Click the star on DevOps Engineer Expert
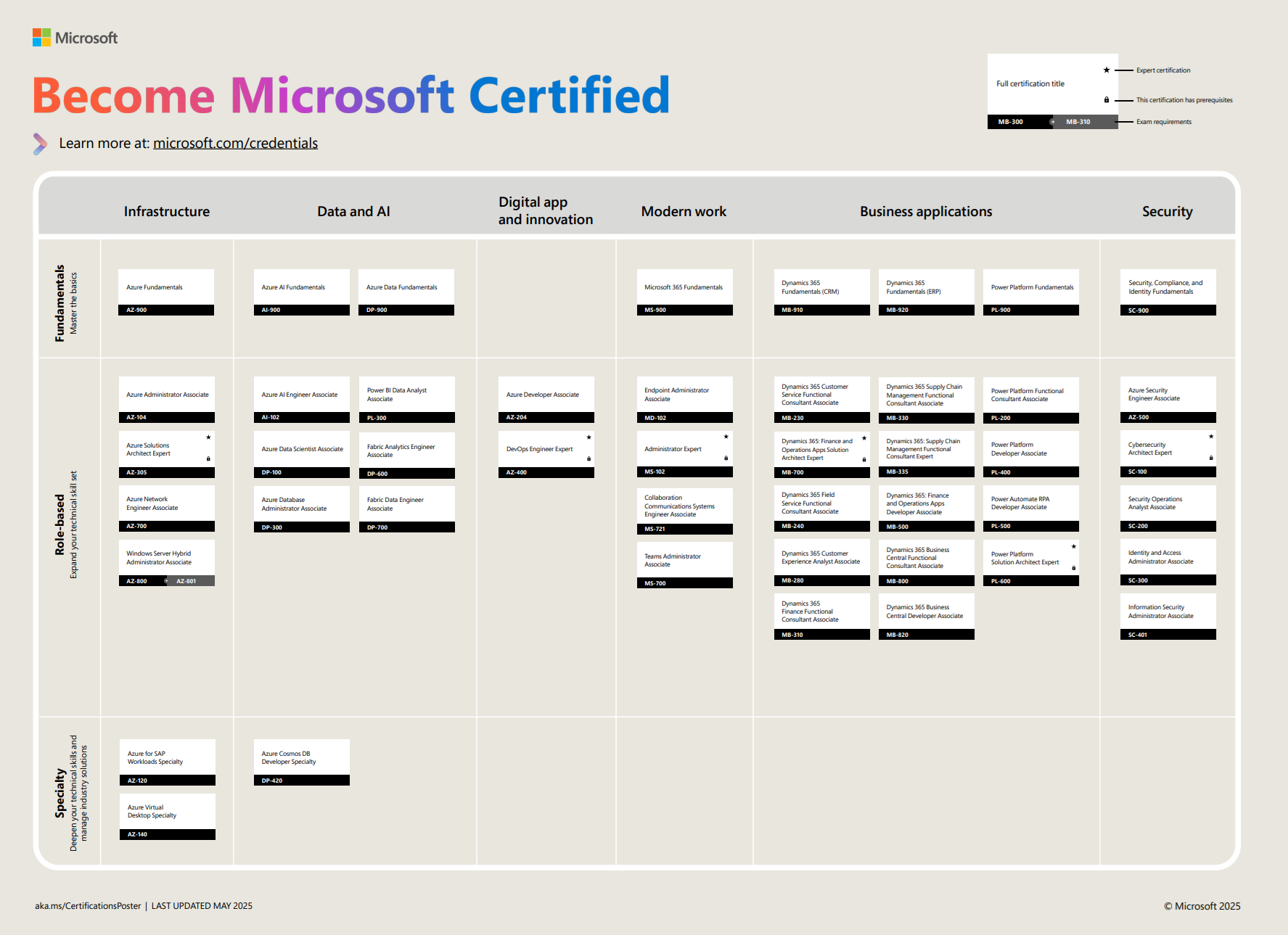1288x935 pixels. click(588, 437)
